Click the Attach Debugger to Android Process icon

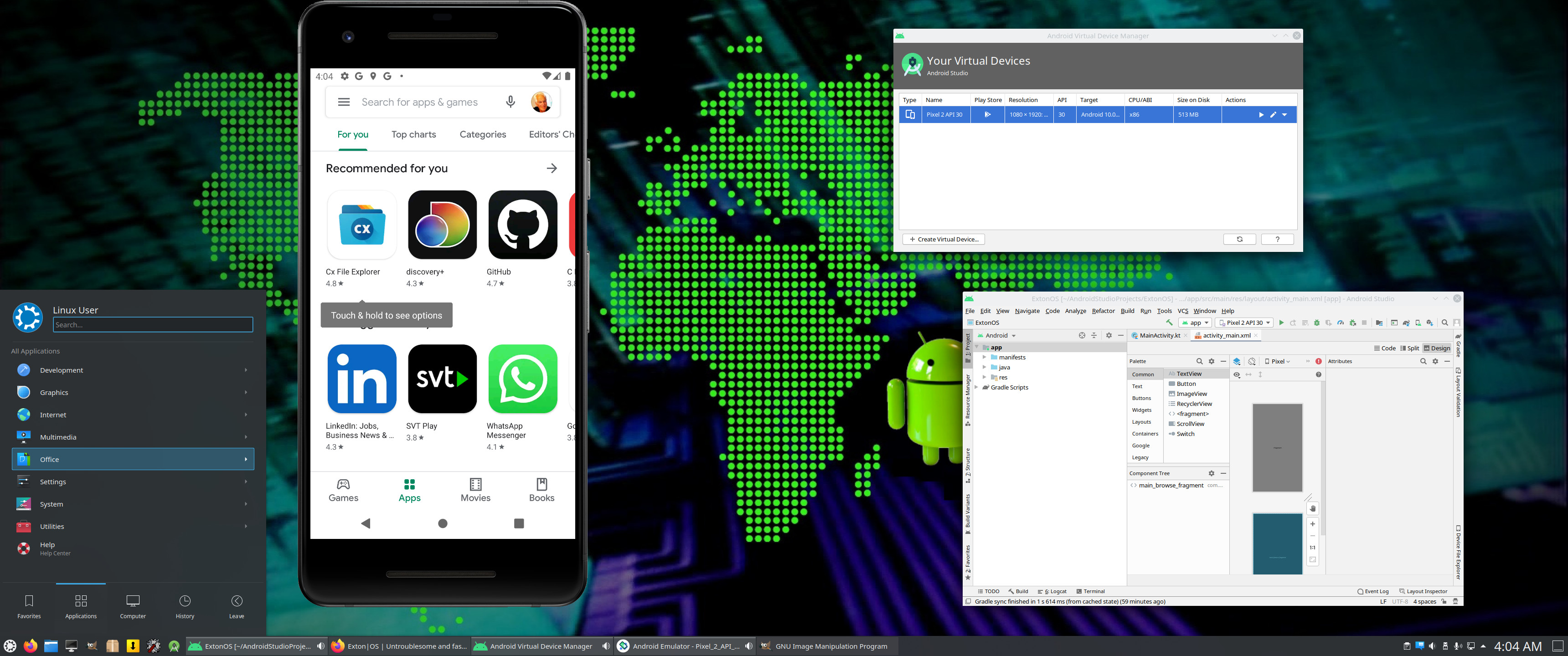click(x=1352, y=323)
